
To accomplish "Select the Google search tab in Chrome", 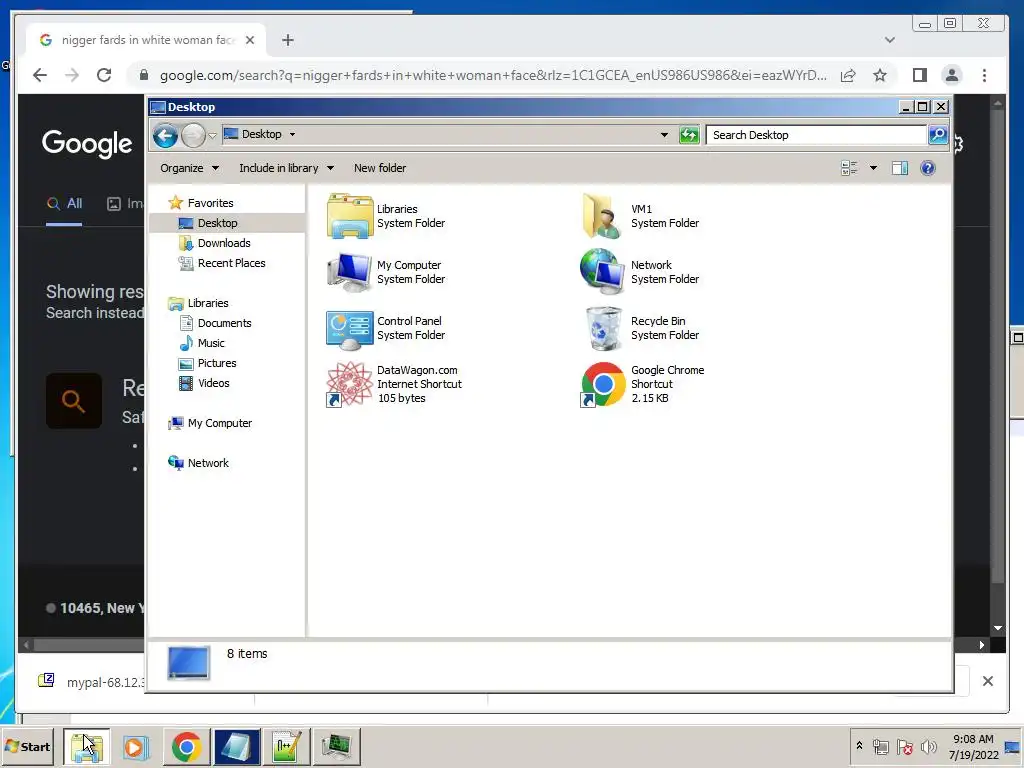I will click(x=146, y=40).
